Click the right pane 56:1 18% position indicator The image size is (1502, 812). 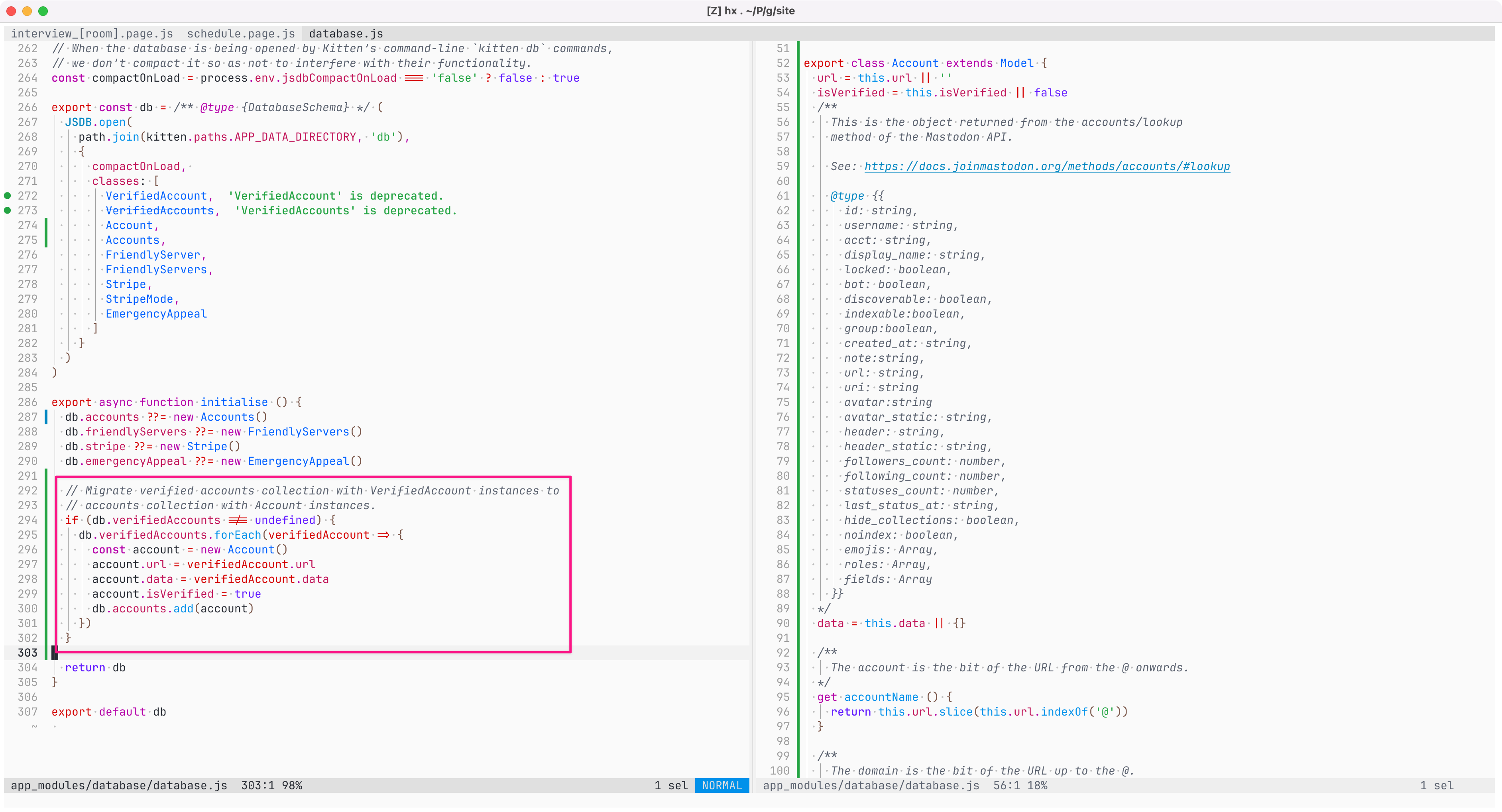tap(1020, 786)
